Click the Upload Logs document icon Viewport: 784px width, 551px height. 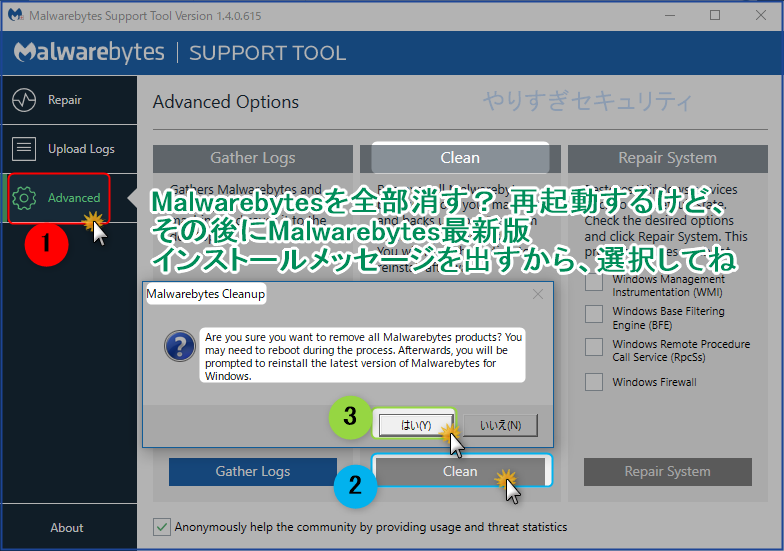24,149
